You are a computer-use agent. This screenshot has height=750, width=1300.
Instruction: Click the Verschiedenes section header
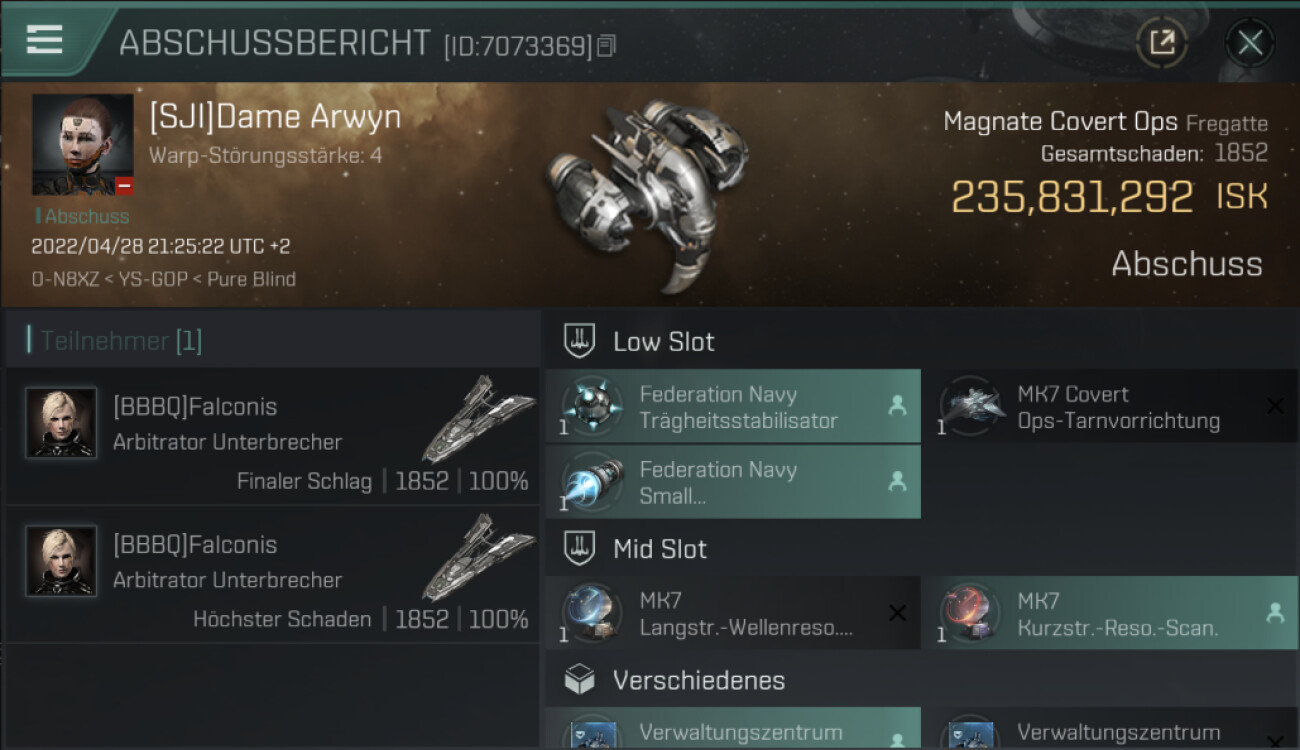click(921, 680)
